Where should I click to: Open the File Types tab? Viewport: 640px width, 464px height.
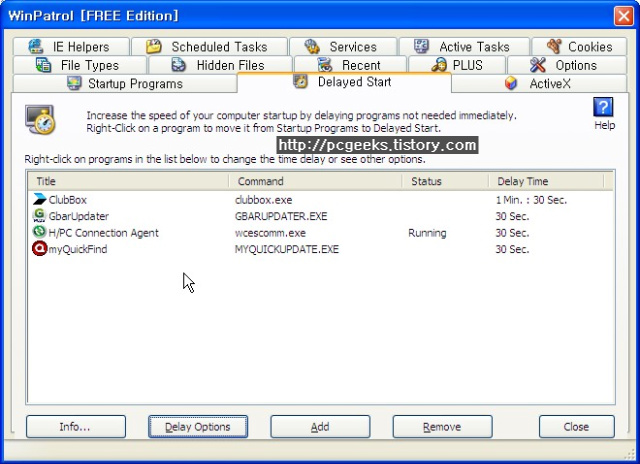click(80, 65)
